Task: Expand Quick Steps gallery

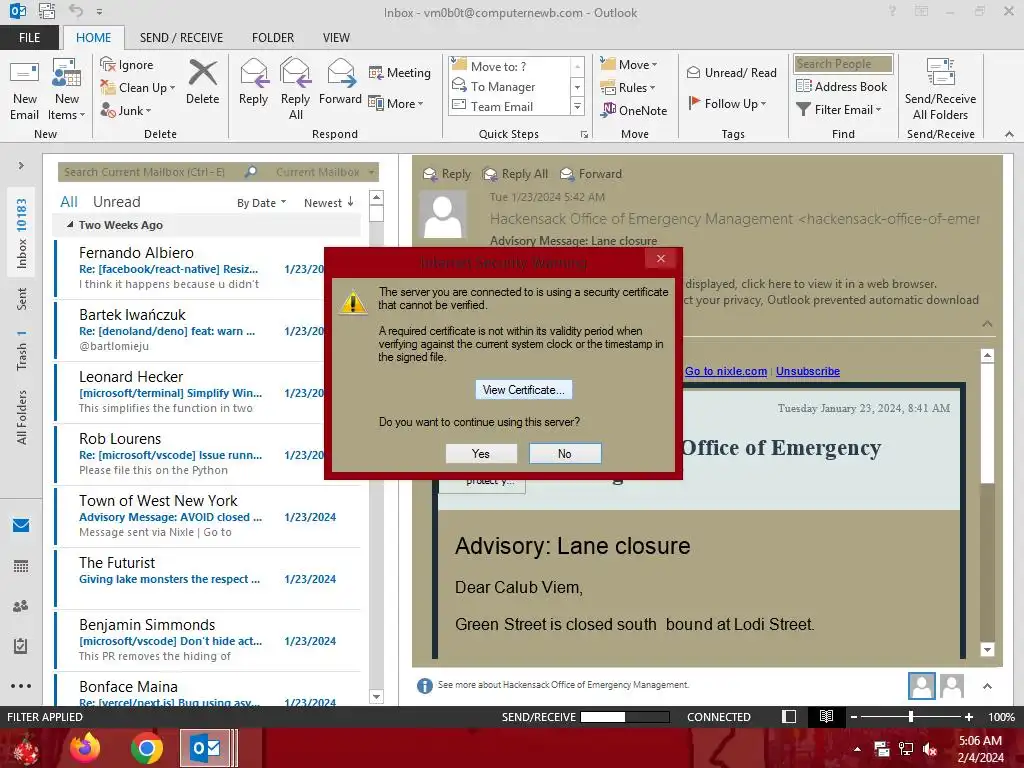Action: coord(577,106)
